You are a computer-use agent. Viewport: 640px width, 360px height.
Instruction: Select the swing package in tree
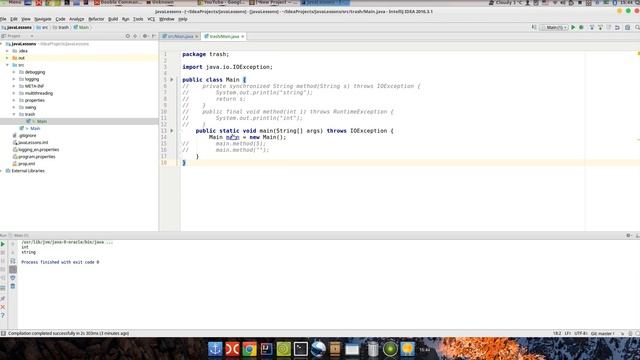tap(30, 107)
